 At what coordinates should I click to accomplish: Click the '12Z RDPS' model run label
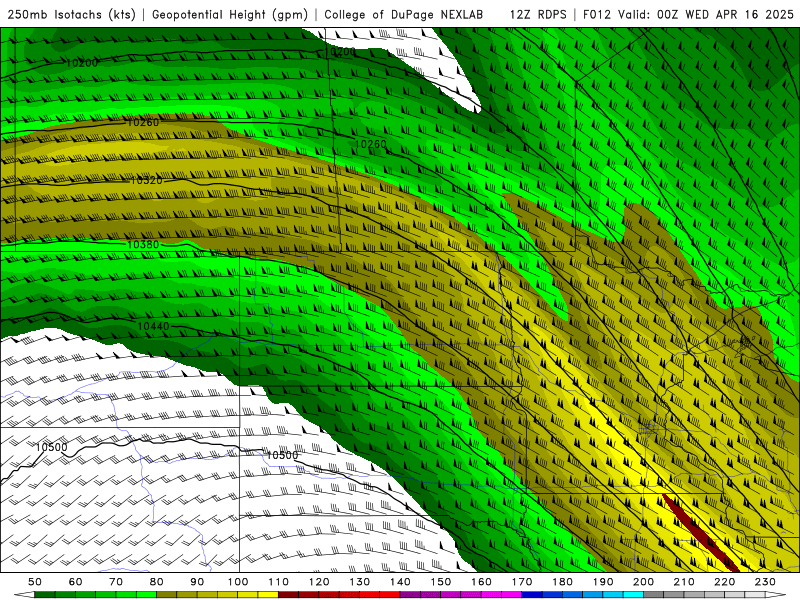point(538,14)
